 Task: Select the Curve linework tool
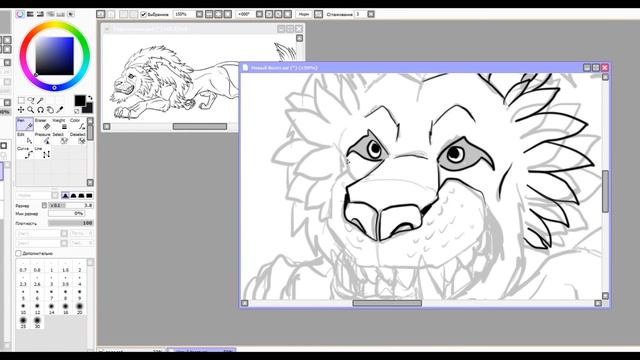(x=24, y=152)
